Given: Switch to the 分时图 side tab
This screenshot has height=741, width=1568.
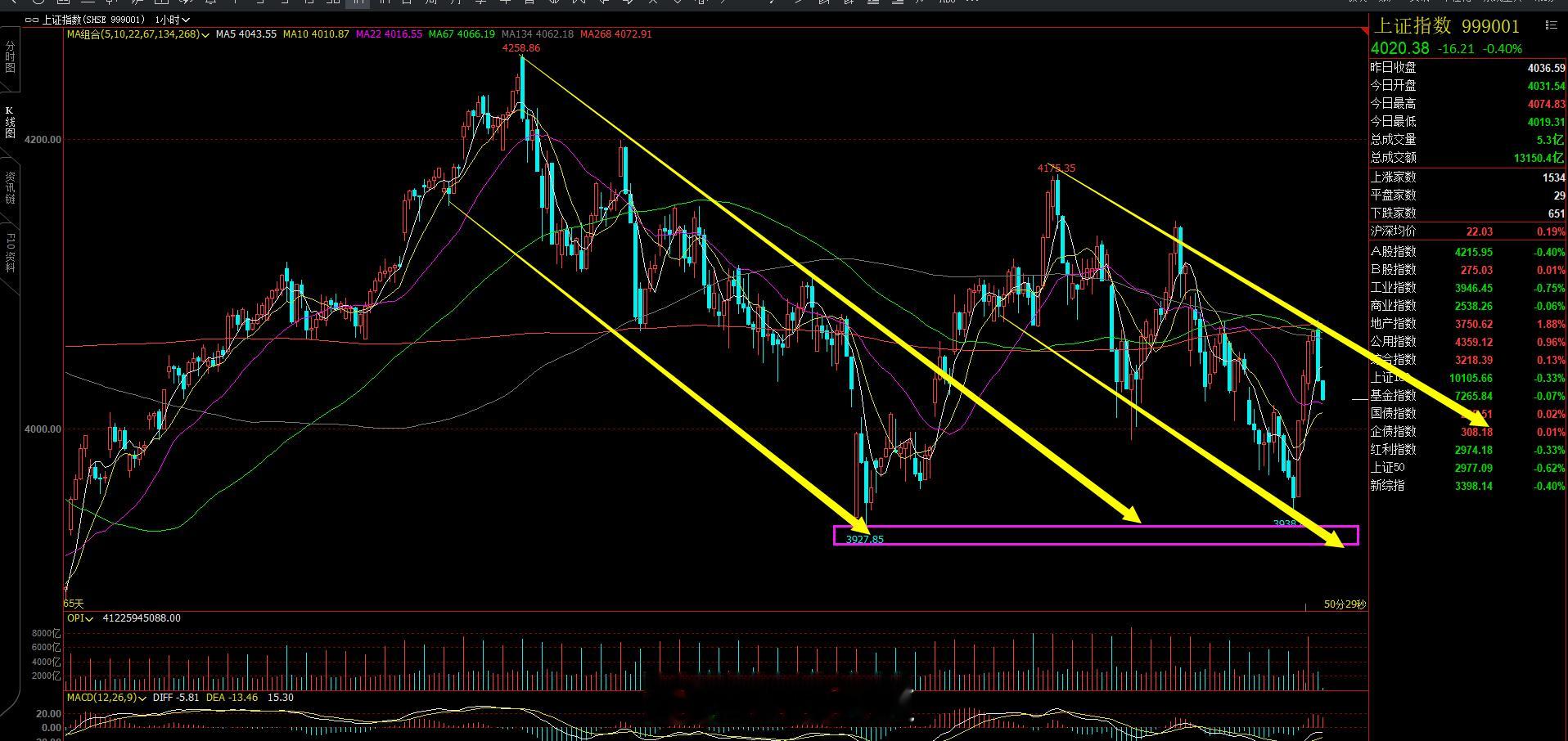Looking at the screenshot, I should click(10, 57).
